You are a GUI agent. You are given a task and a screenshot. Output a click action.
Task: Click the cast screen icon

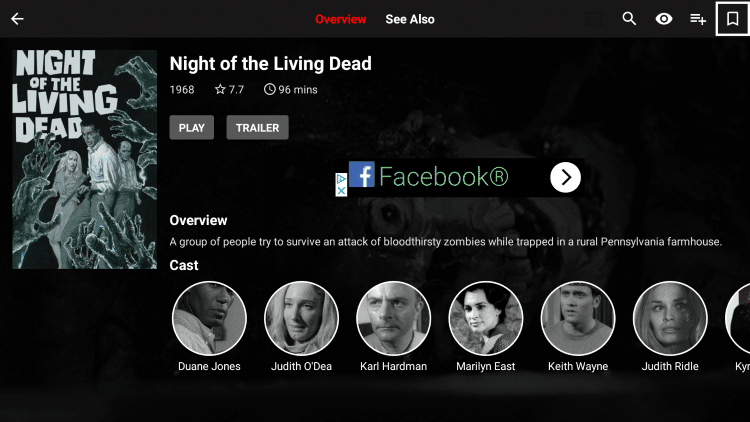pyautogui.click(x=594, y=19)
